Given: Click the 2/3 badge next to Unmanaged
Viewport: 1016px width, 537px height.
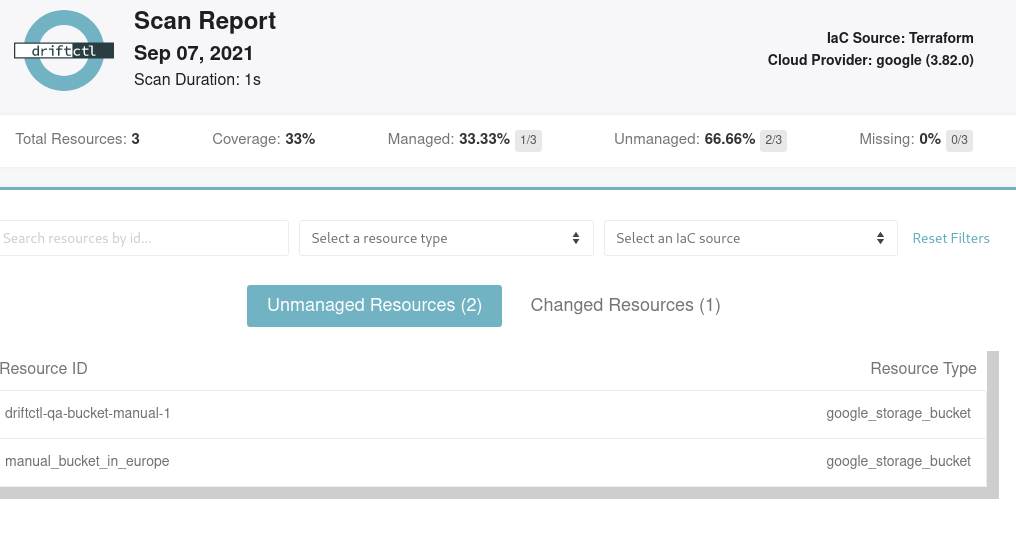Looking at the screenshot, I should tap(773, 140).
